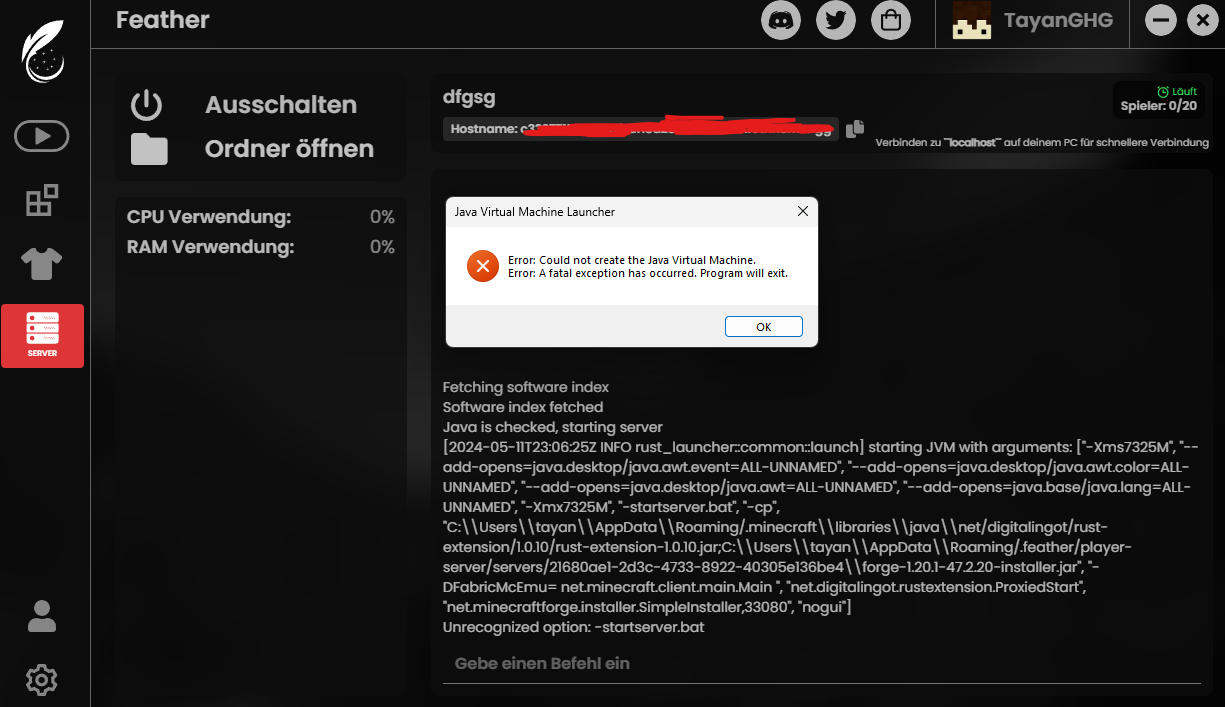Select the Server tab in sidebar
Screen dimensions: 1225x707
point(42,336)
